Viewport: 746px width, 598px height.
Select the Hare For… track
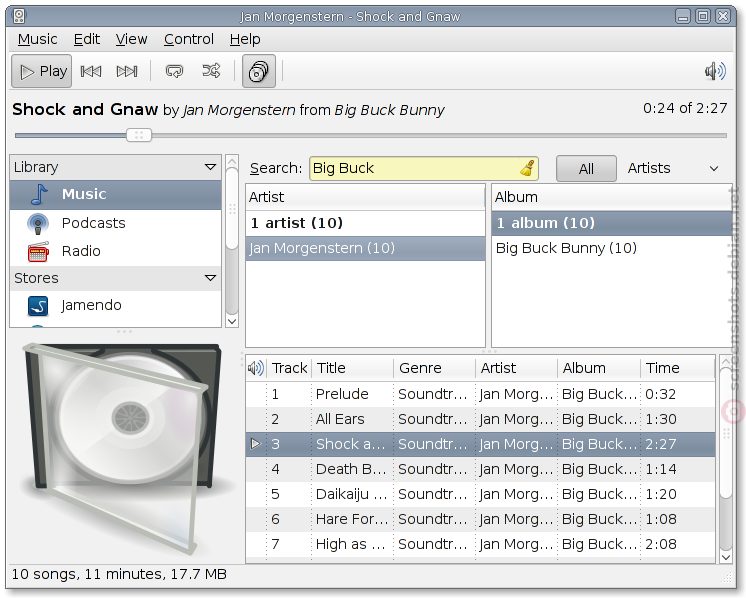point(481,520)
